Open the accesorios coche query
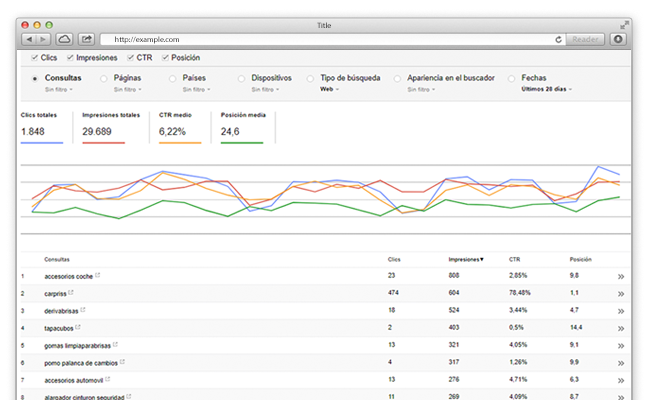Image resolution: width=650 pixels, height=400 pixels. click(68, 276)
